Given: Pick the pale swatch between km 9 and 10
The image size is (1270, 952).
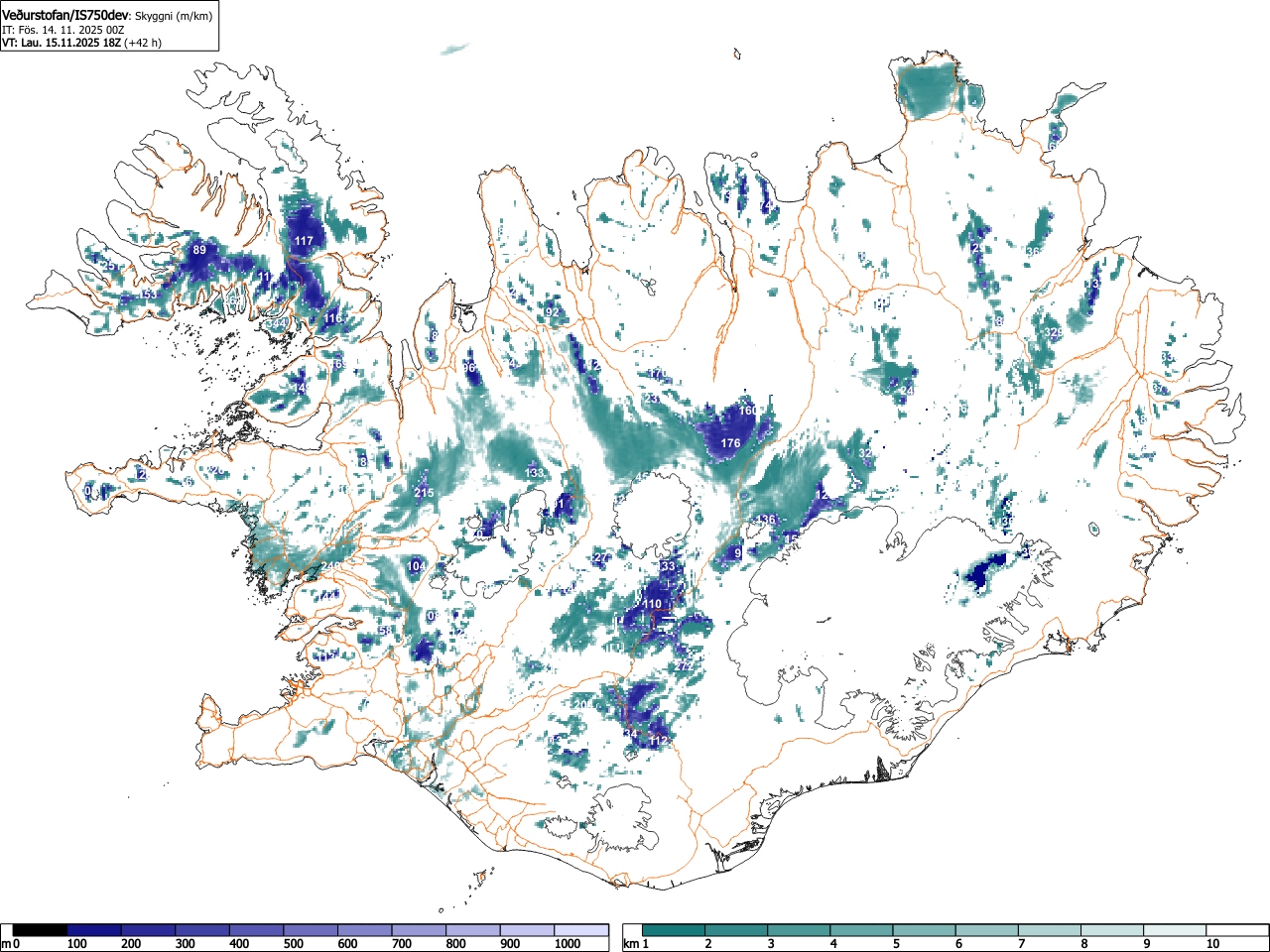Looking at the screenshot, I should coord(1174,930).
